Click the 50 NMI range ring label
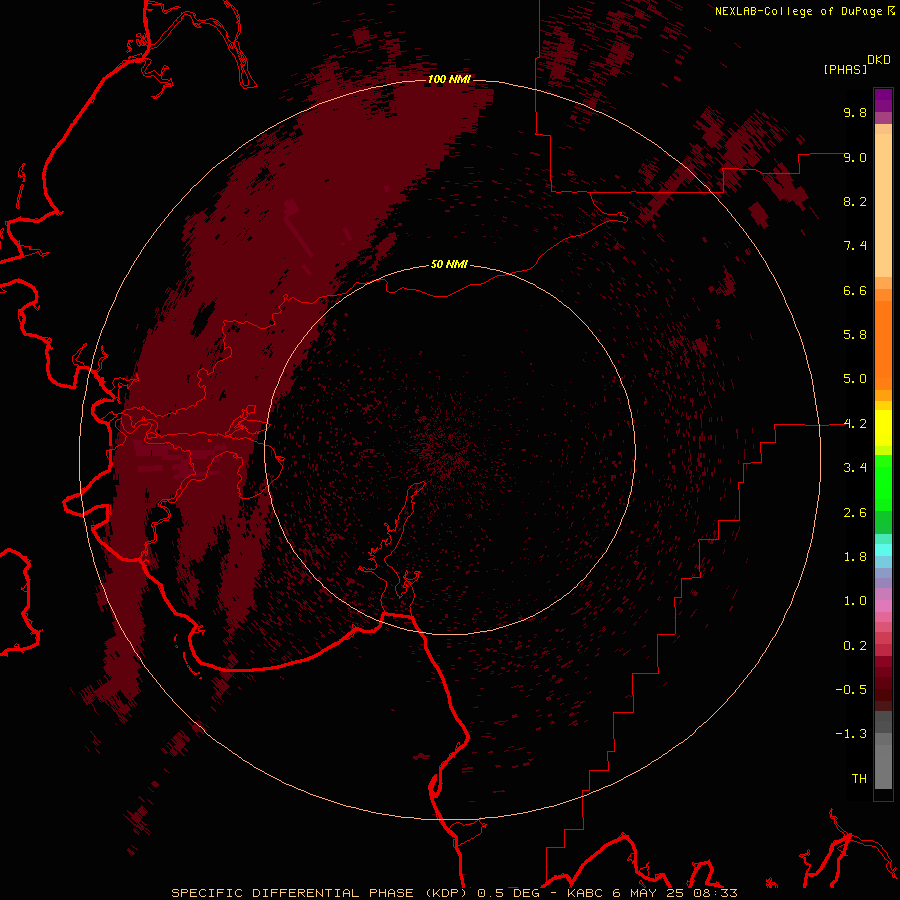Viewport: 900px width, 900px height. [x=449, y=264]
